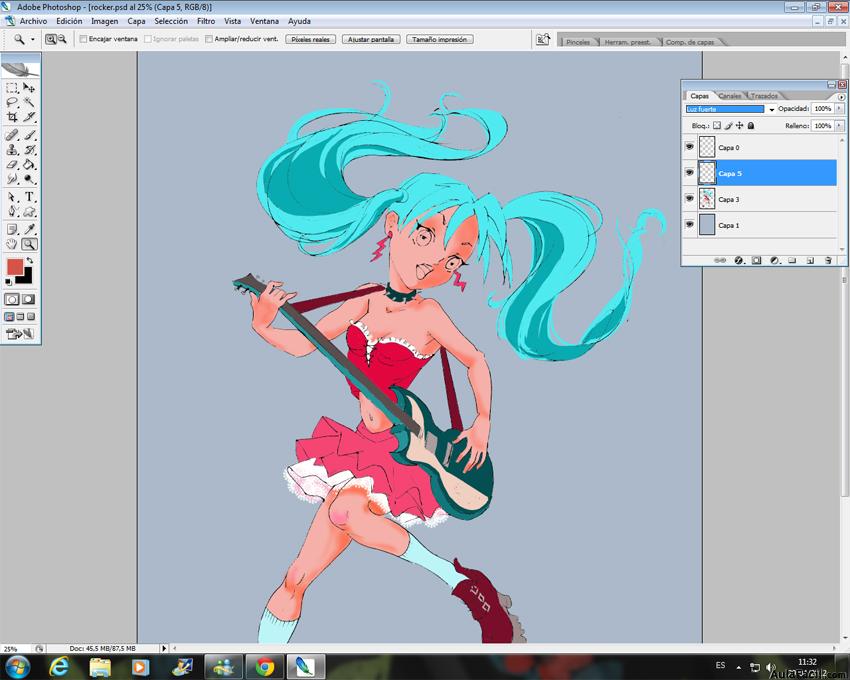Screen dimensions: 850x680
Task: Open Capa menu
Action: [x=136, y=21]
